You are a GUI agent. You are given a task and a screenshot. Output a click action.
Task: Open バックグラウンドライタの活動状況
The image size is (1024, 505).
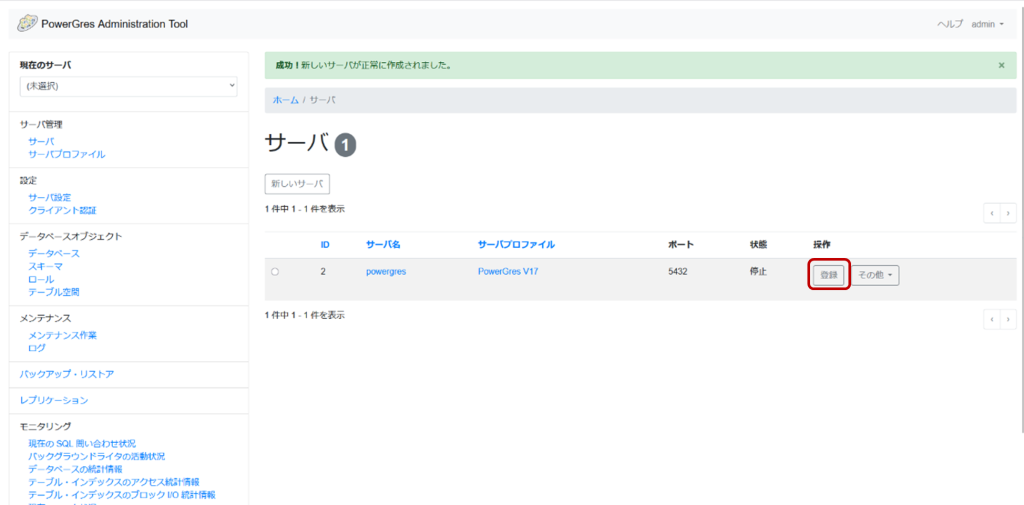click(x=97, y=456)
